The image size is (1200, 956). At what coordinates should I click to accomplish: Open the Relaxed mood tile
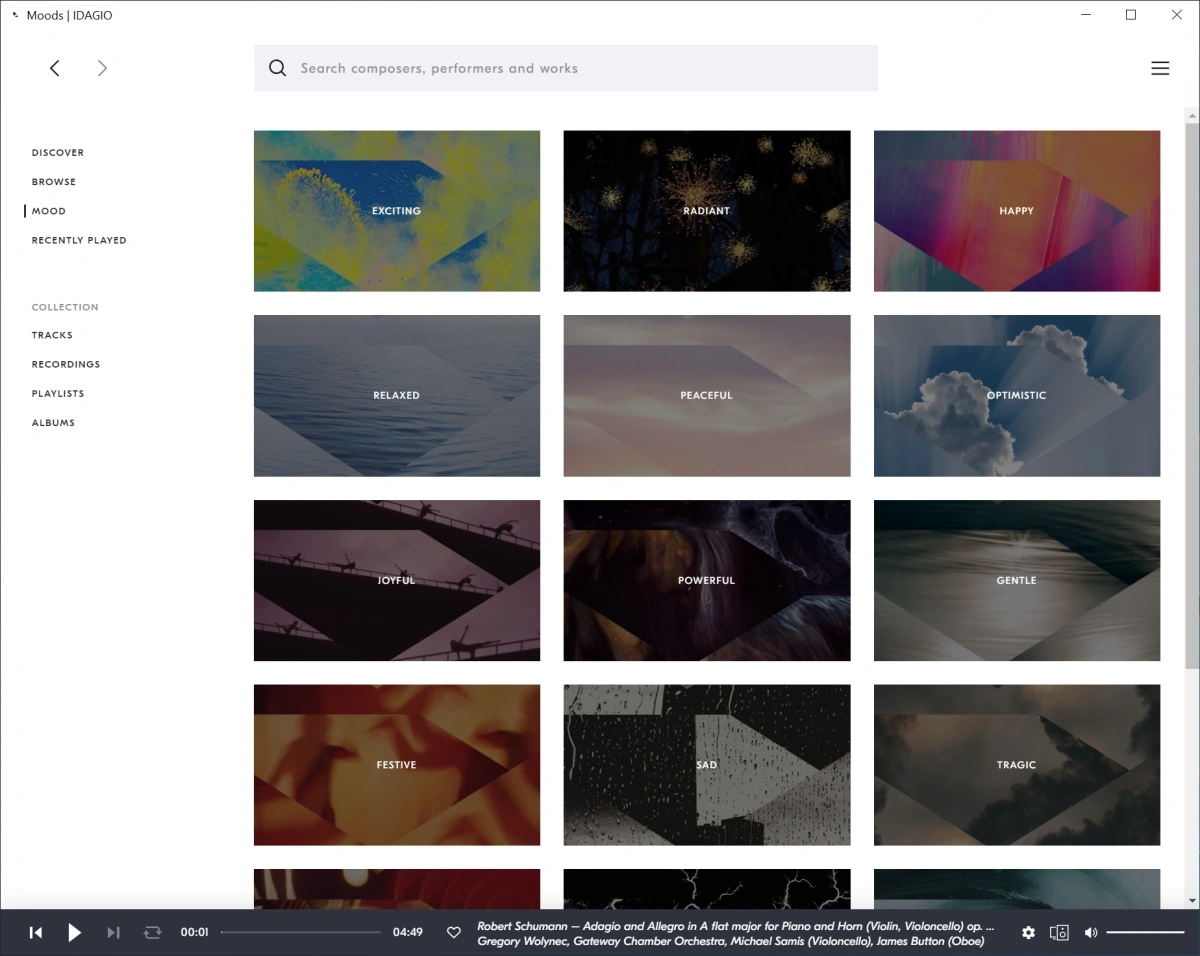pyautogui.click(x=397, y=396)
